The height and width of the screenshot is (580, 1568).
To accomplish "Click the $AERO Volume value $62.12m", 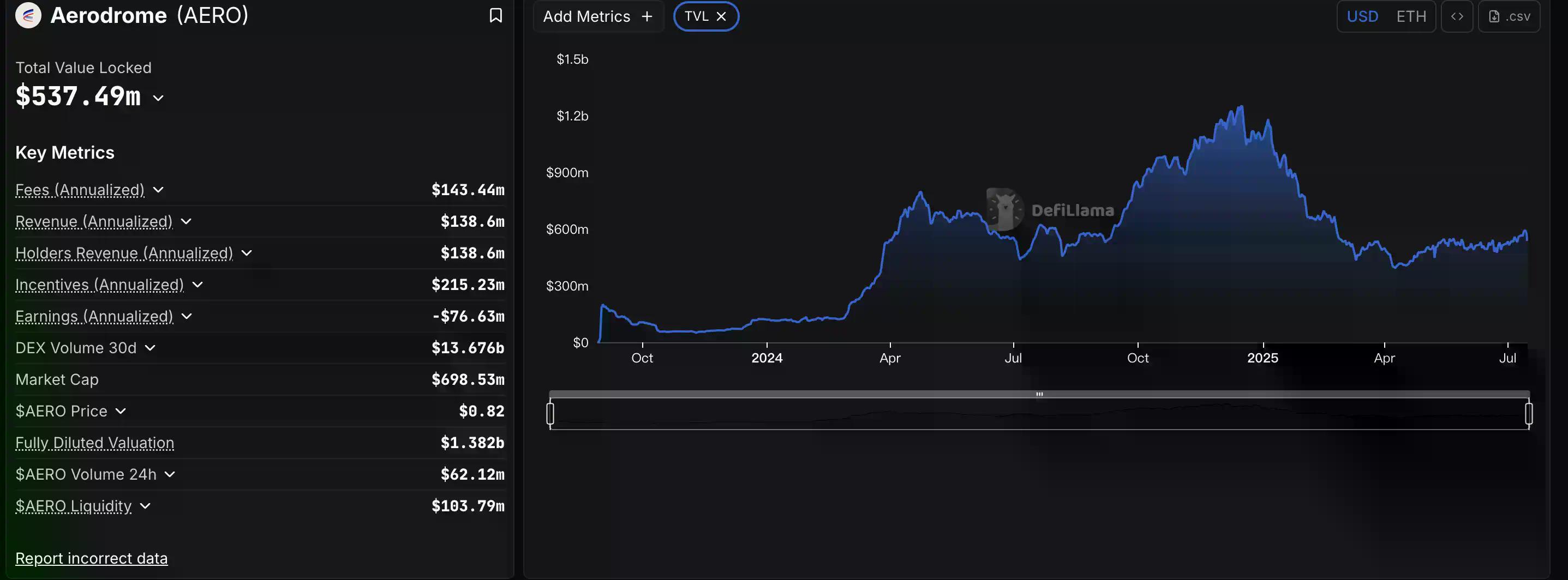I will tap(472, 474).
